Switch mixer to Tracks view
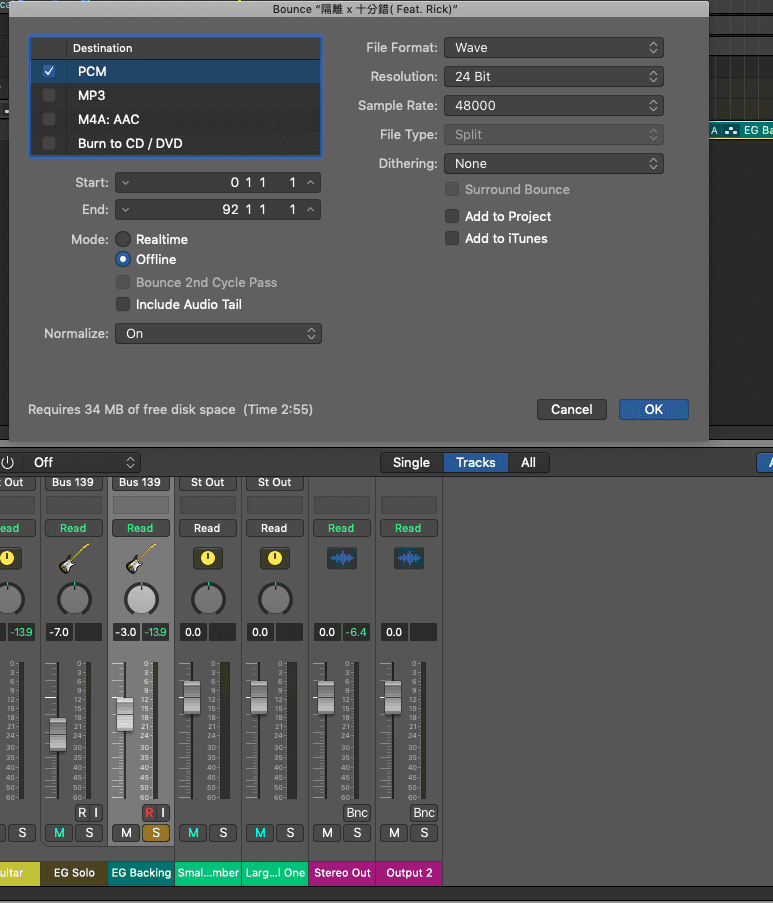 (476, 462)
